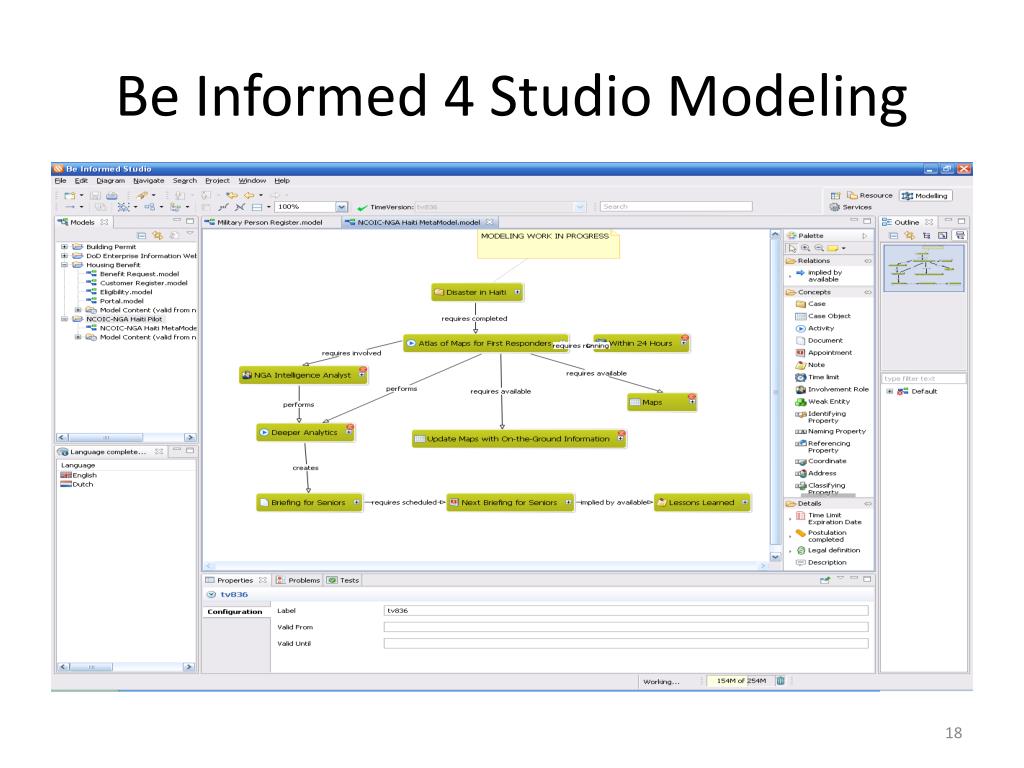
Task: Expand the Default outline item
Action: [889, 391]
